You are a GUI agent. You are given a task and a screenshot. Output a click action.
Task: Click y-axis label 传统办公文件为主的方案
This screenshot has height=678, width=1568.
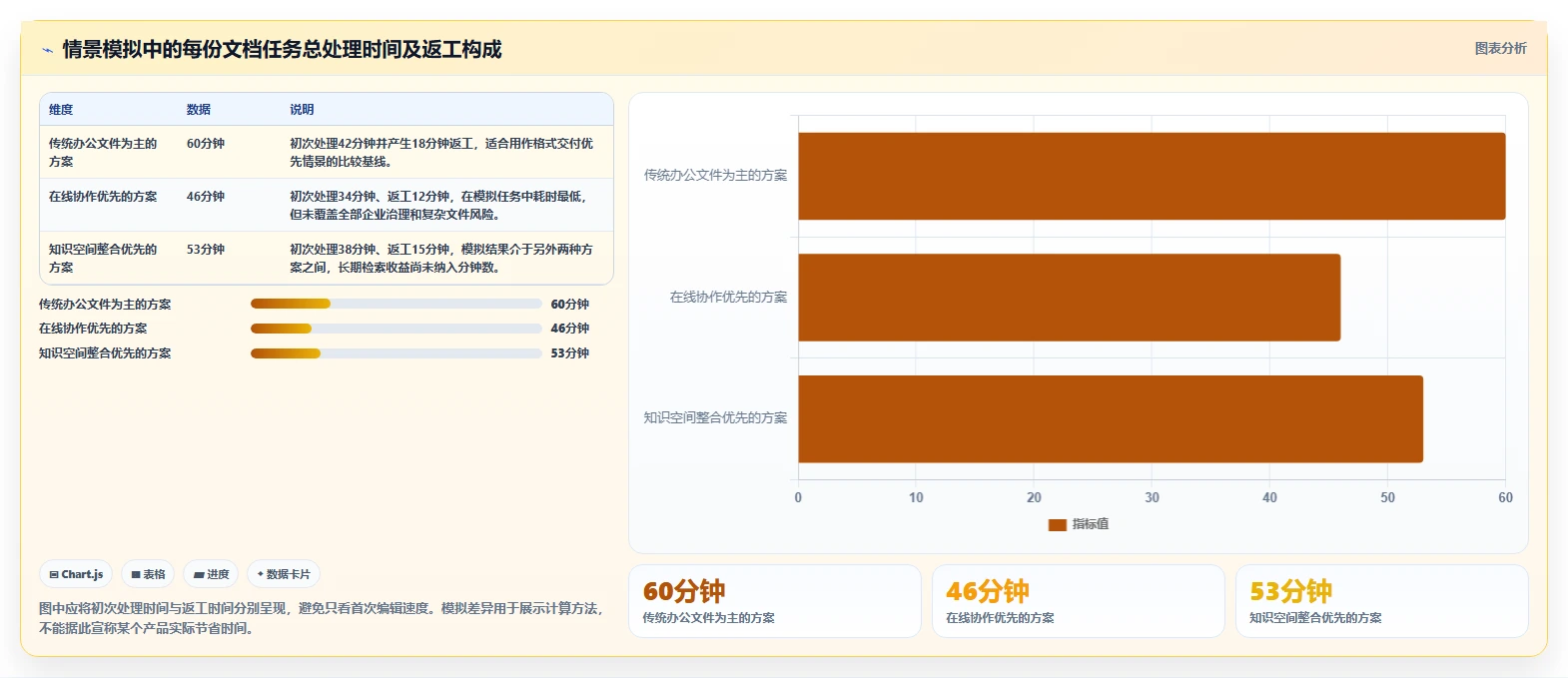(715, 176)
